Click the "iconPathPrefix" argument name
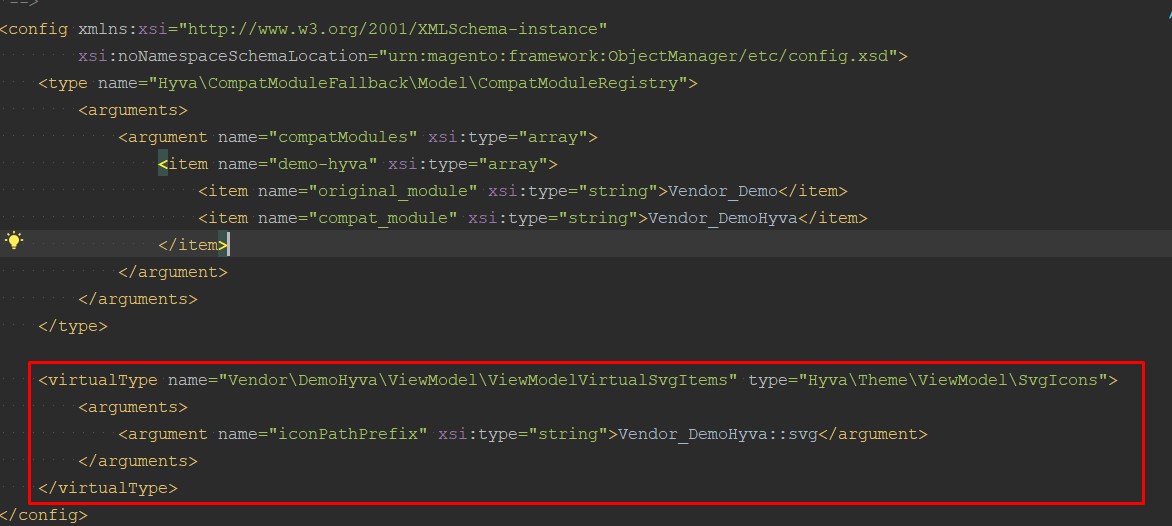Screen dimensions: 1172x526 point(348,433)
